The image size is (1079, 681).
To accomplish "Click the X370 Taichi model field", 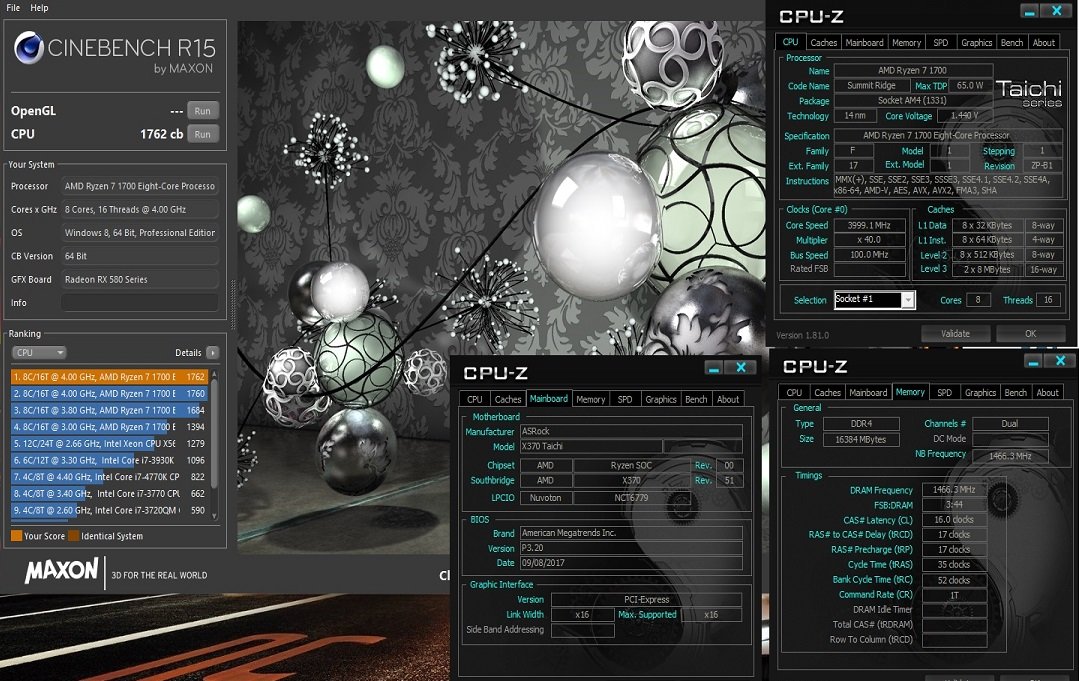I will (591, 446).
